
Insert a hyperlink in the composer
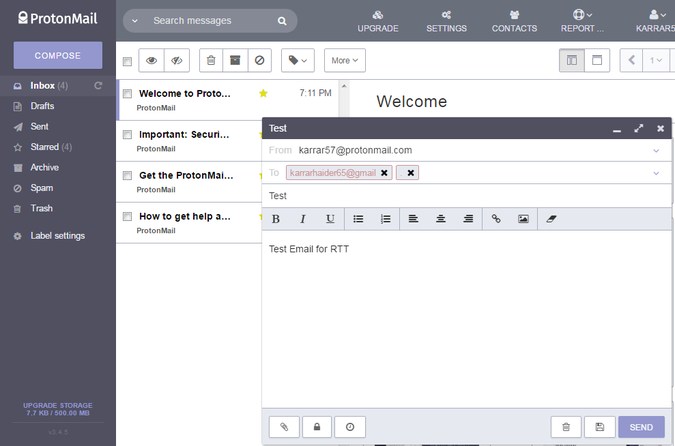click(x=496, y=219)
